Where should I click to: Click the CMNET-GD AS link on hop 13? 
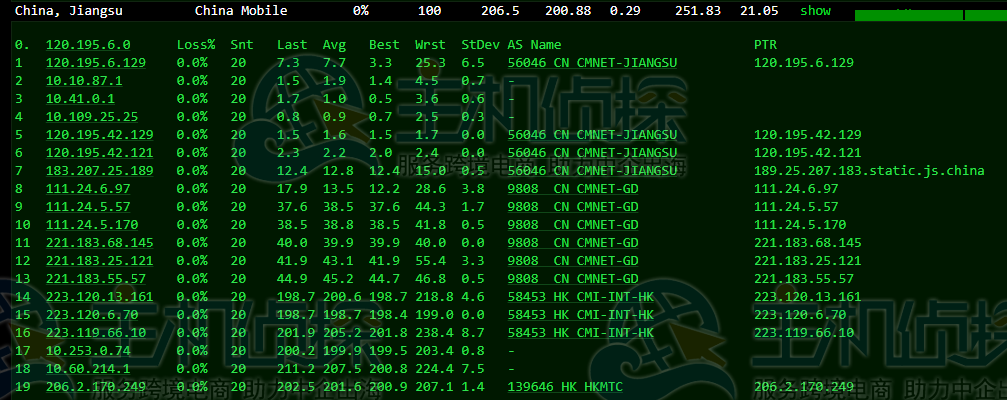572,279
